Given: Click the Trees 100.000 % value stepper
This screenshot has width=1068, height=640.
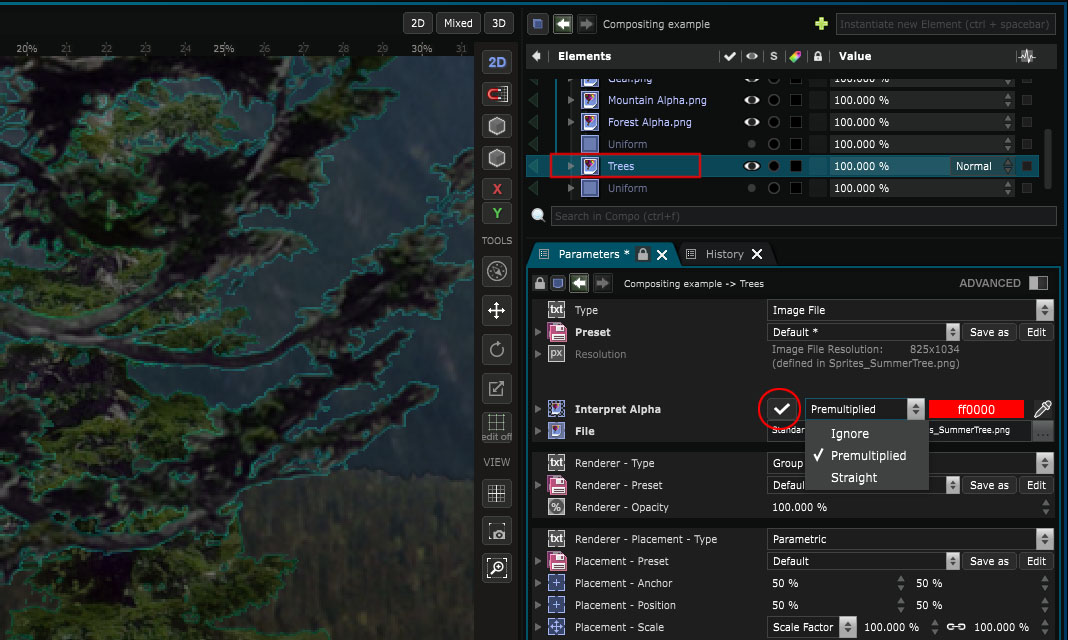Looking at the screenshot, I should coord(1009,165).
